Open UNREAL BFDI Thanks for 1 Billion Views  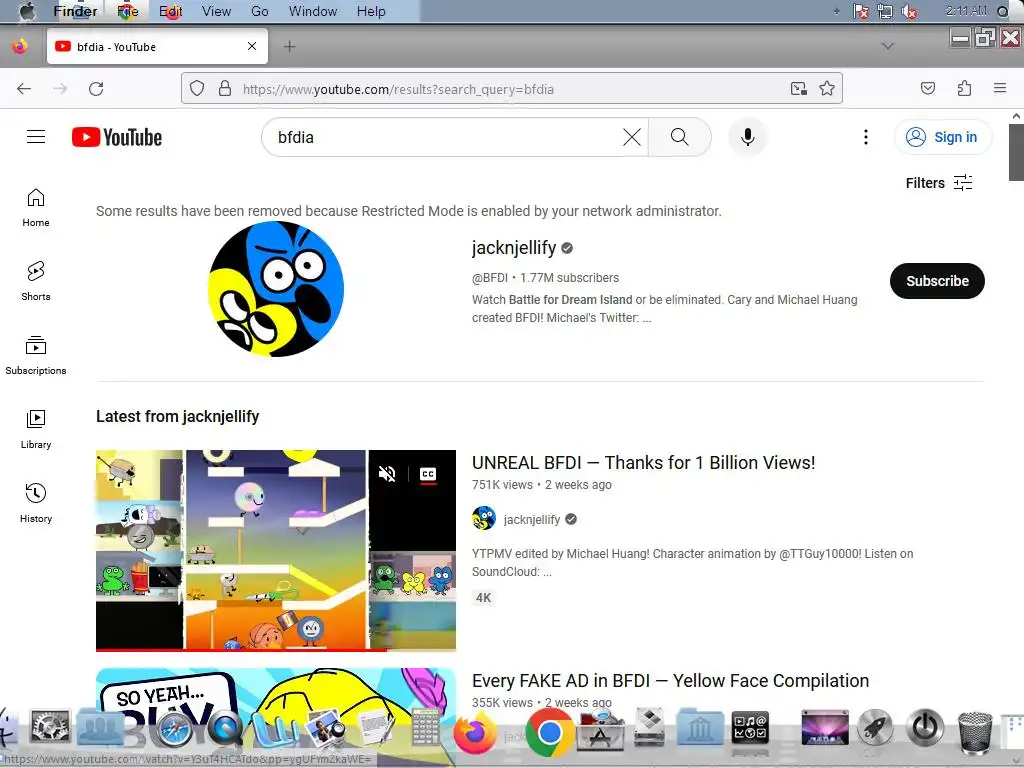point(643,462)
